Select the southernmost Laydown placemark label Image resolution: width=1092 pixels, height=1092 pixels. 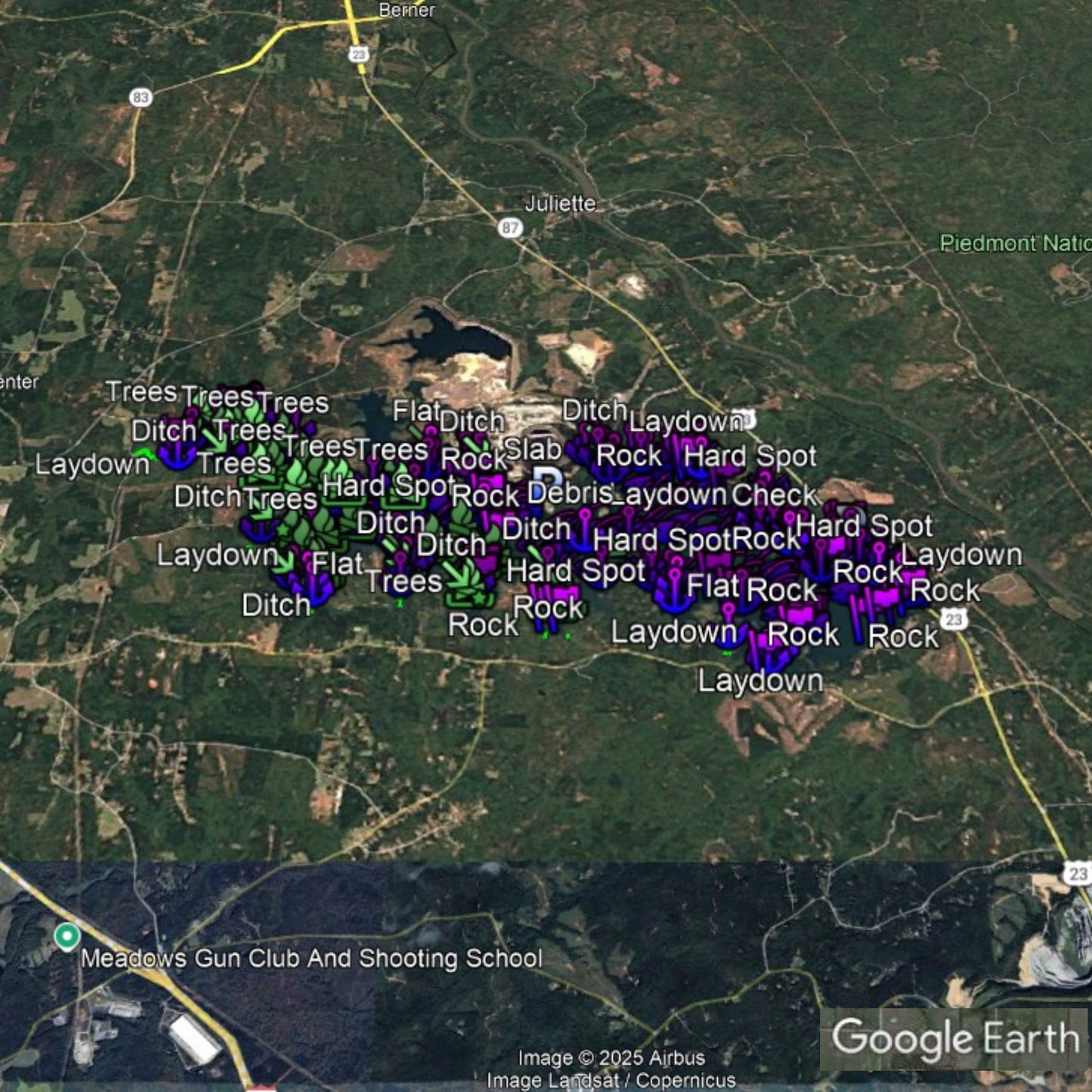coord(760,681)
